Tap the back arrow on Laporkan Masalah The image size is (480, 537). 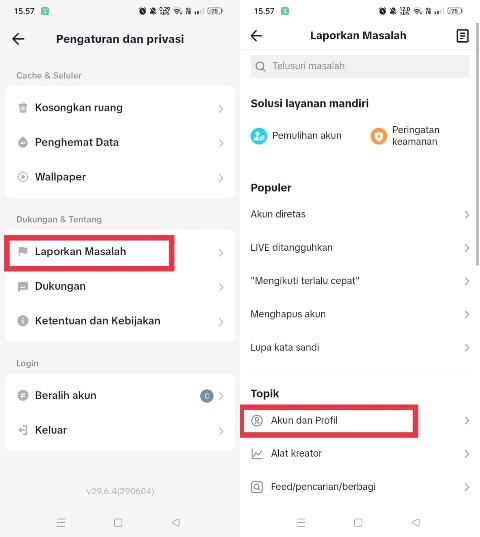click(256, 36)
